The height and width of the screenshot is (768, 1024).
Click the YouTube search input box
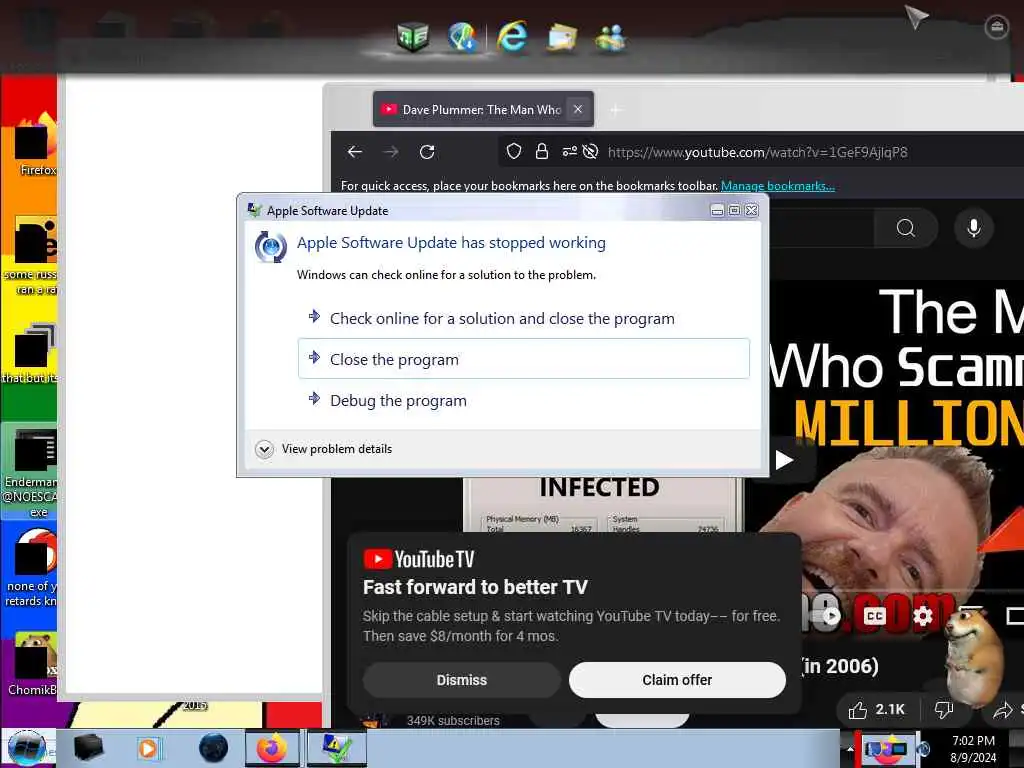(x=822, y=228)
